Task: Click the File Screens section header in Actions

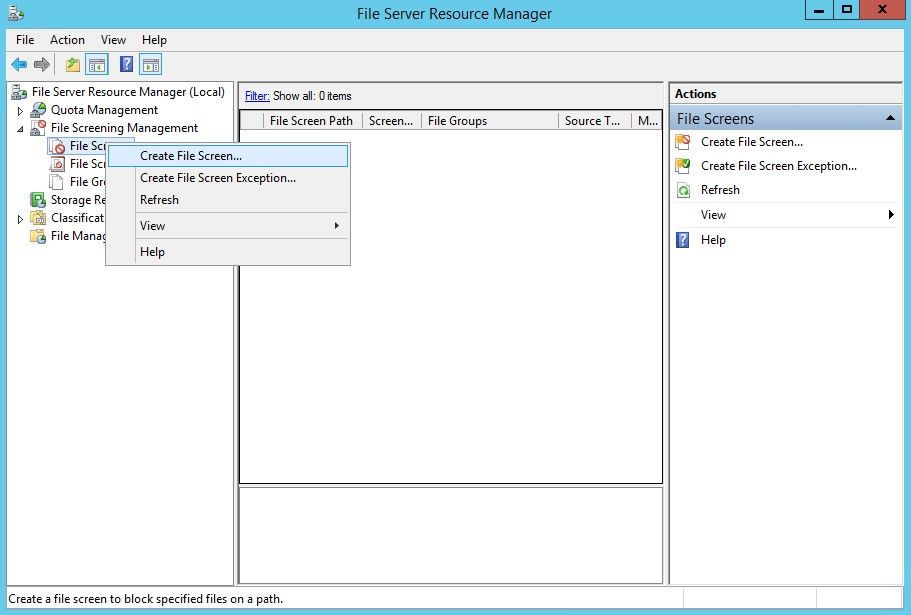Action: (x=786, y=118)
